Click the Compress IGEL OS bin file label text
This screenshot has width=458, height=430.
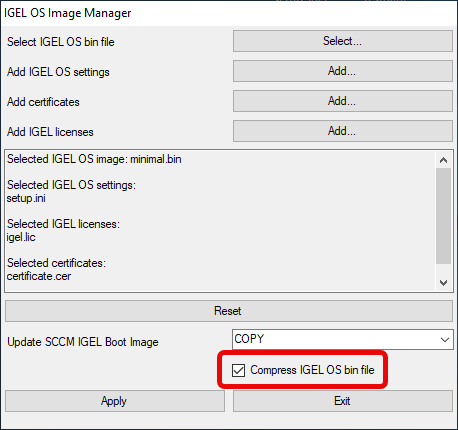tap(312, 370)
